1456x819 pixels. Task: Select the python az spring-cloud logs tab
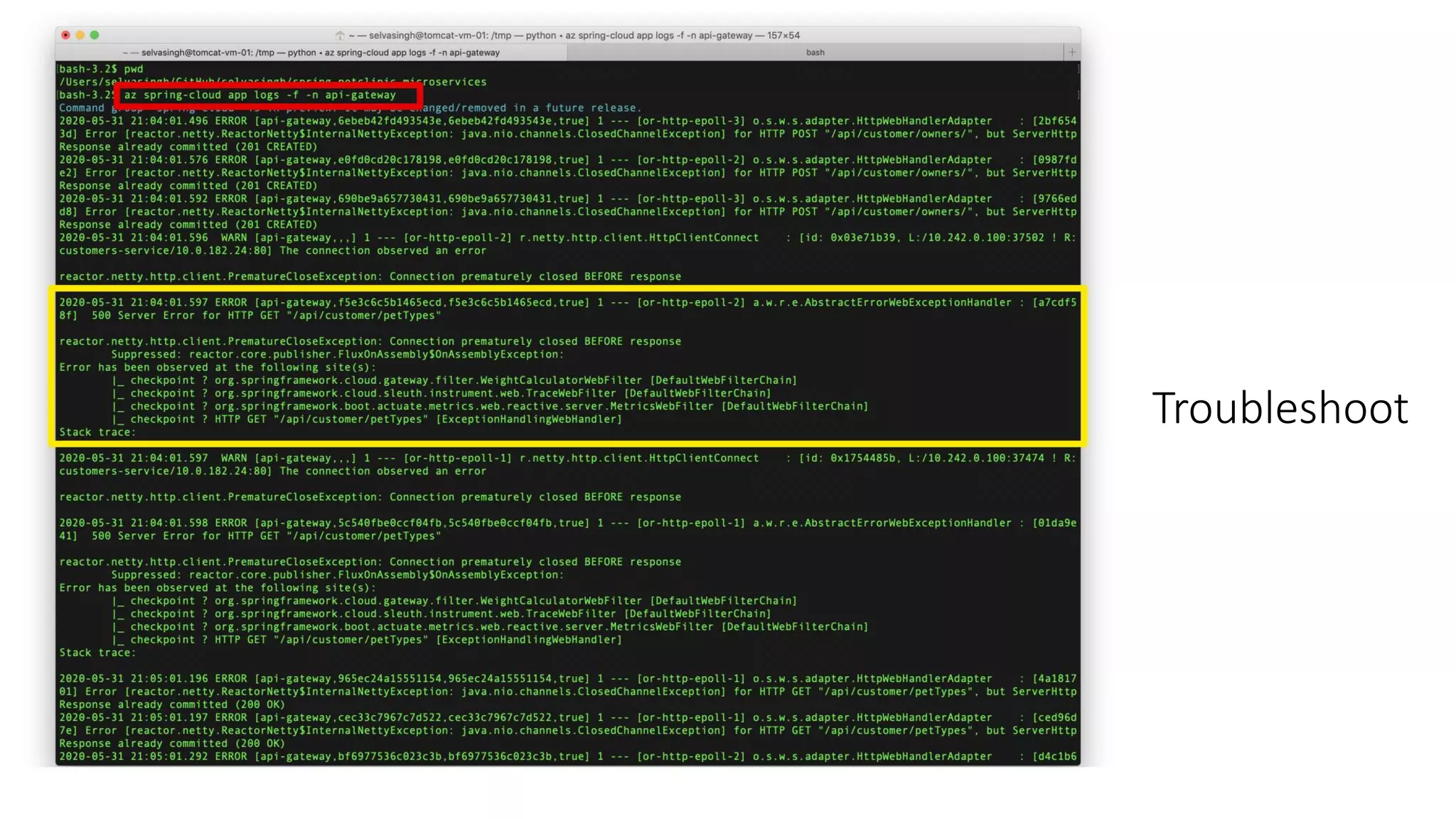click(311, 53)
